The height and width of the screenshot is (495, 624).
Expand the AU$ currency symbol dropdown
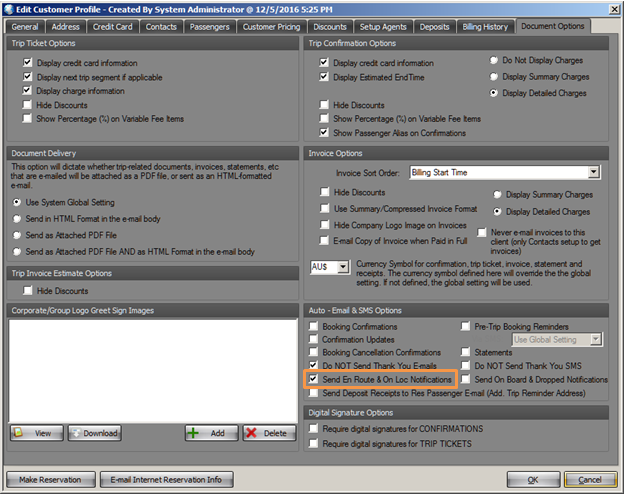[343, 267]
